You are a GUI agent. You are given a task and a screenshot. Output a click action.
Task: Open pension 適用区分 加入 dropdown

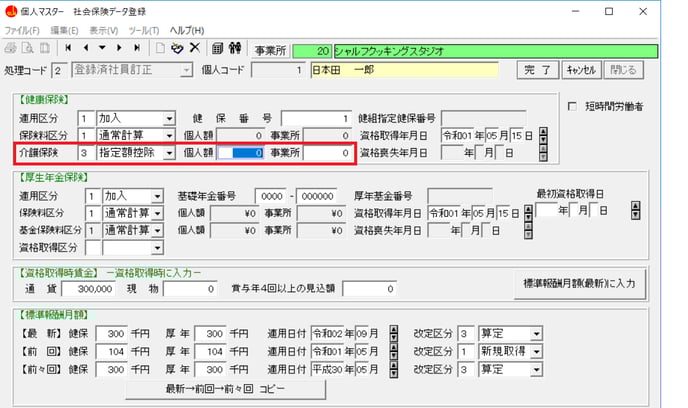(x=157, y=196)
